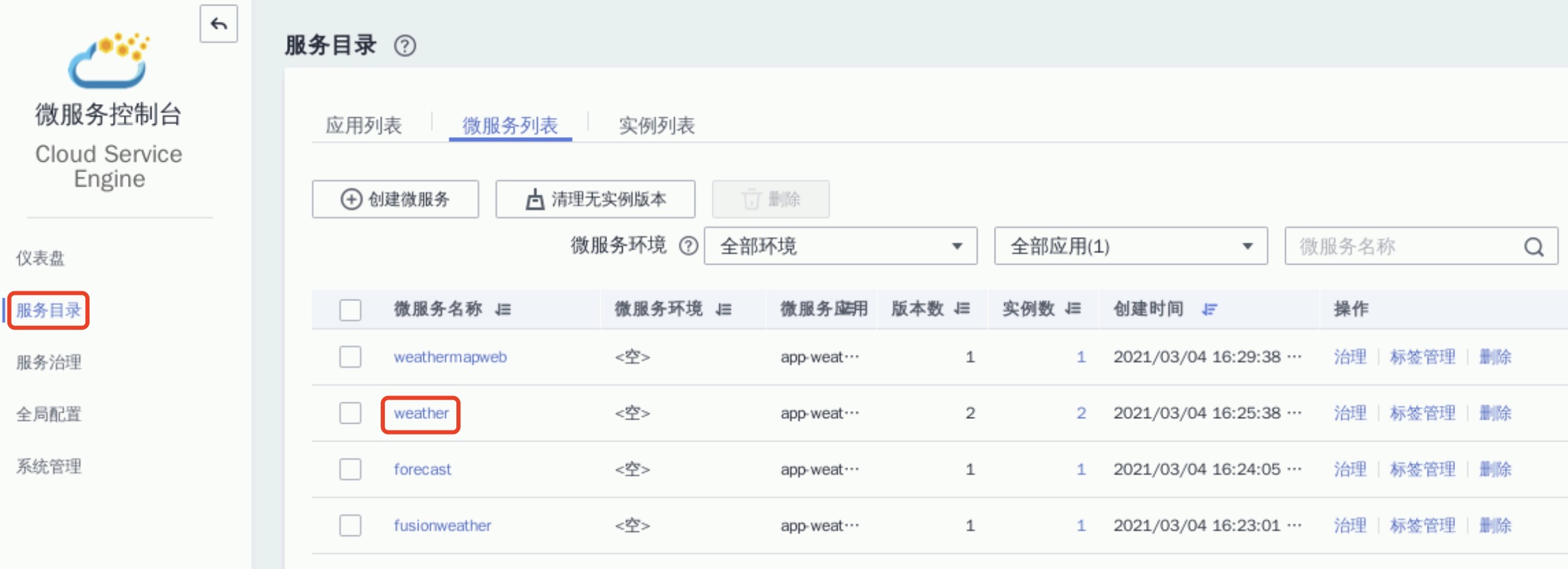
Task: Sort by 版本数 column sort icon
Action: pos(962,309)
